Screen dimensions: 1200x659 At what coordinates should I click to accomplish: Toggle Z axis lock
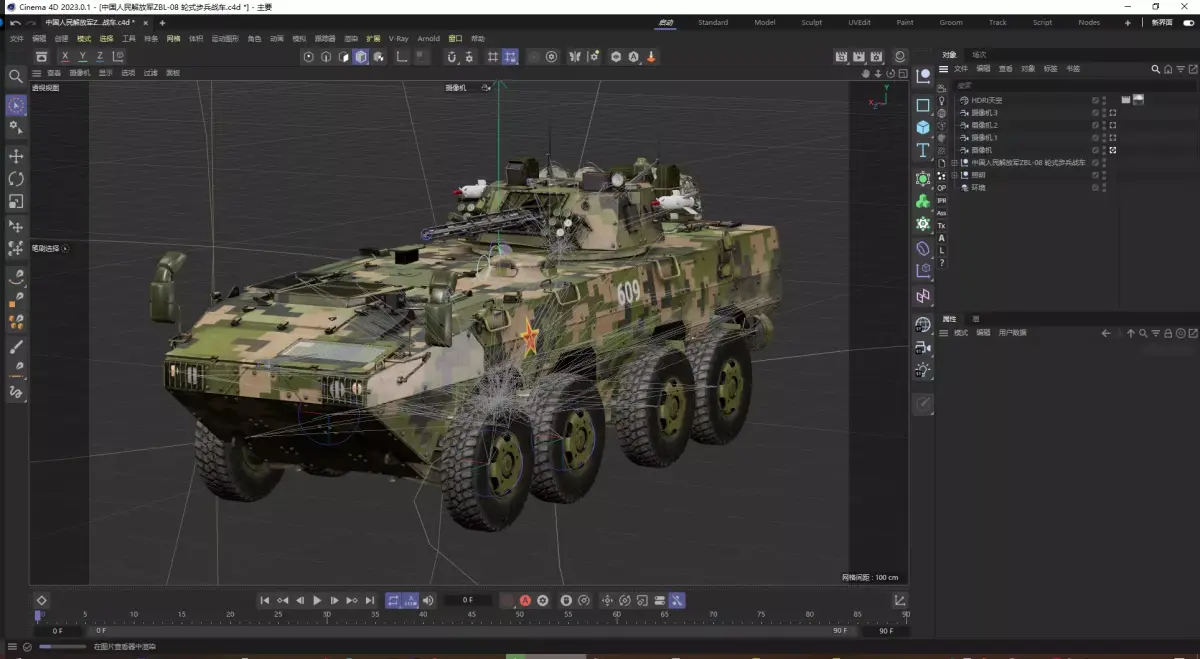100,57
